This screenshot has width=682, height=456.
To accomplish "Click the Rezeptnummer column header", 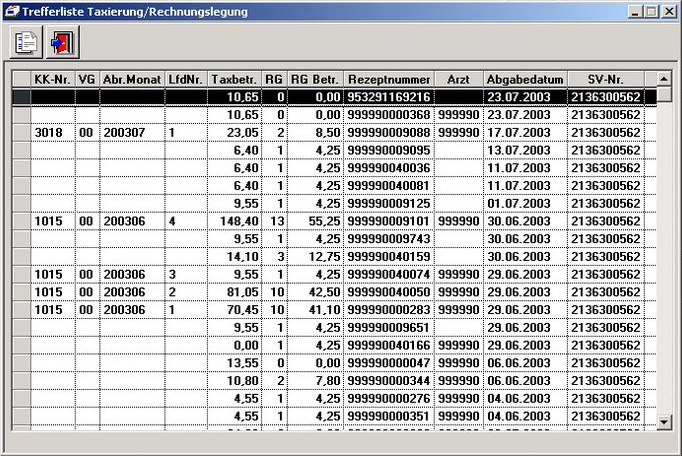I will point(389,79).
